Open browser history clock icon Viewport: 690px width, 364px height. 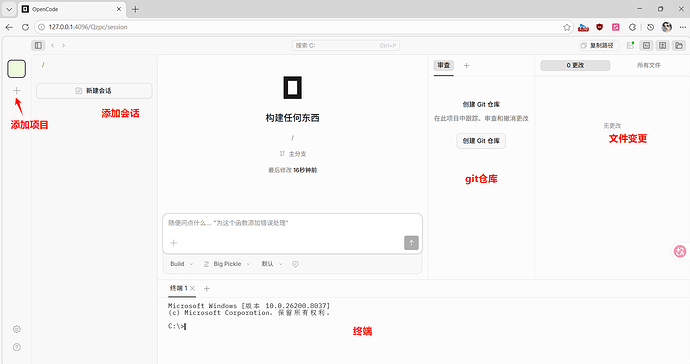tap(650, 27)
